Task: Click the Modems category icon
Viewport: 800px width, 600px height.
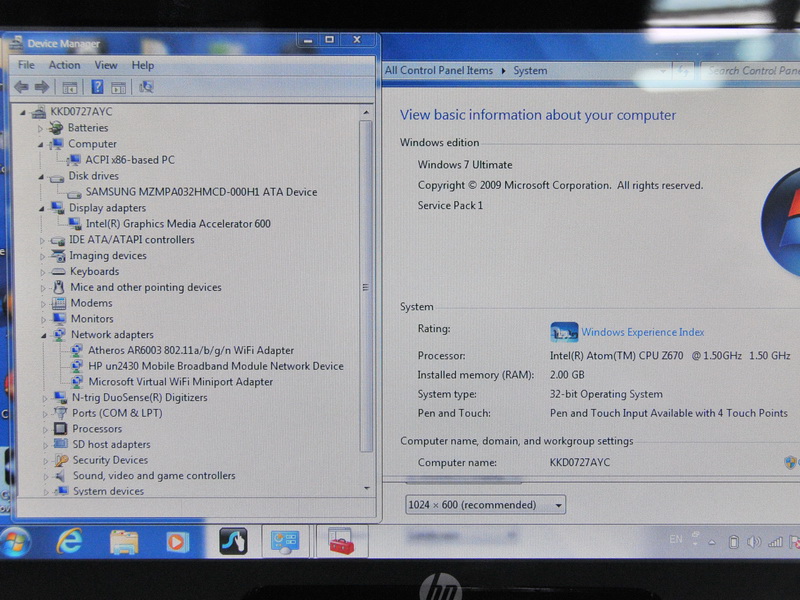Action: pyautogui.click(x=59, y=303)
